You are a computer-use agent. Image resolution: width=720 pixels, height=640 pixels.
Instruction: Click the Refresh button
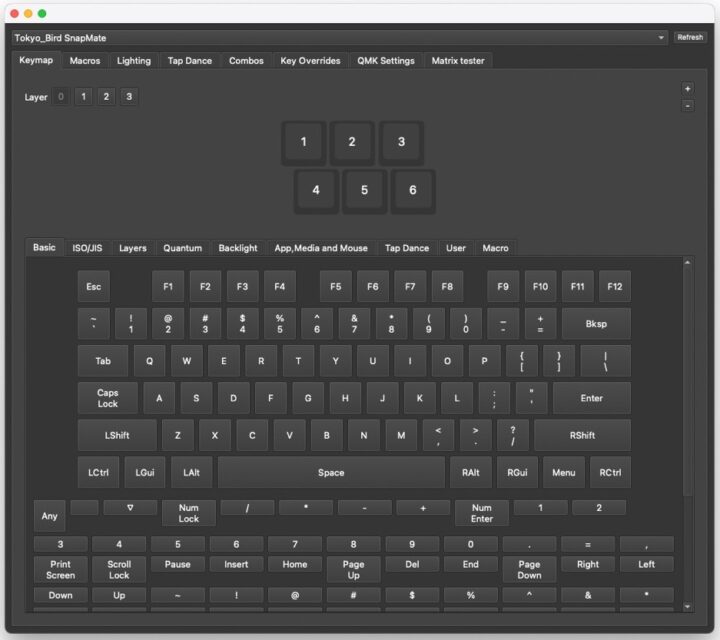[690, 37]
